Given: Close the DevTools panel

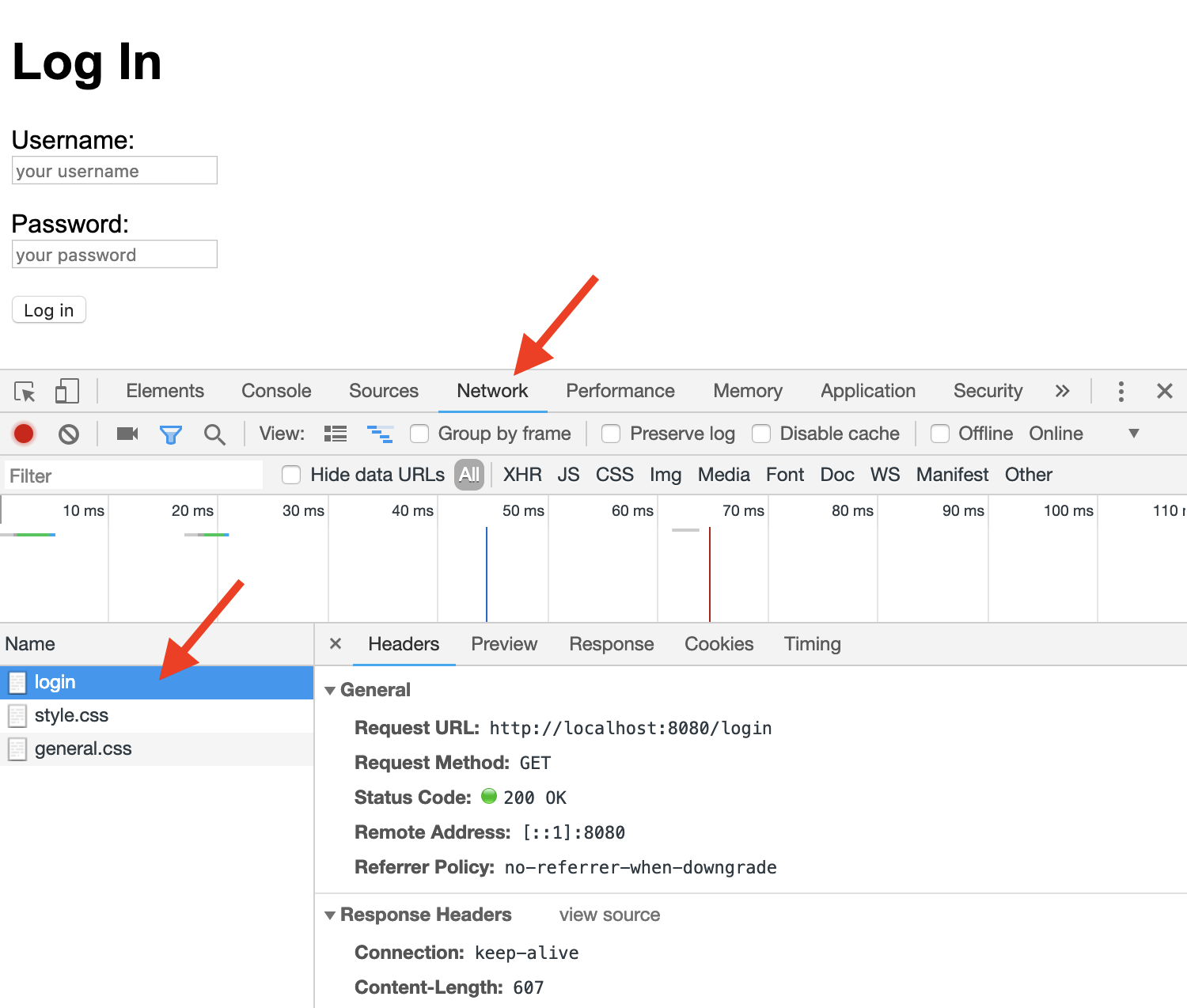Looking at the screenshot, I should point(1165,391).
